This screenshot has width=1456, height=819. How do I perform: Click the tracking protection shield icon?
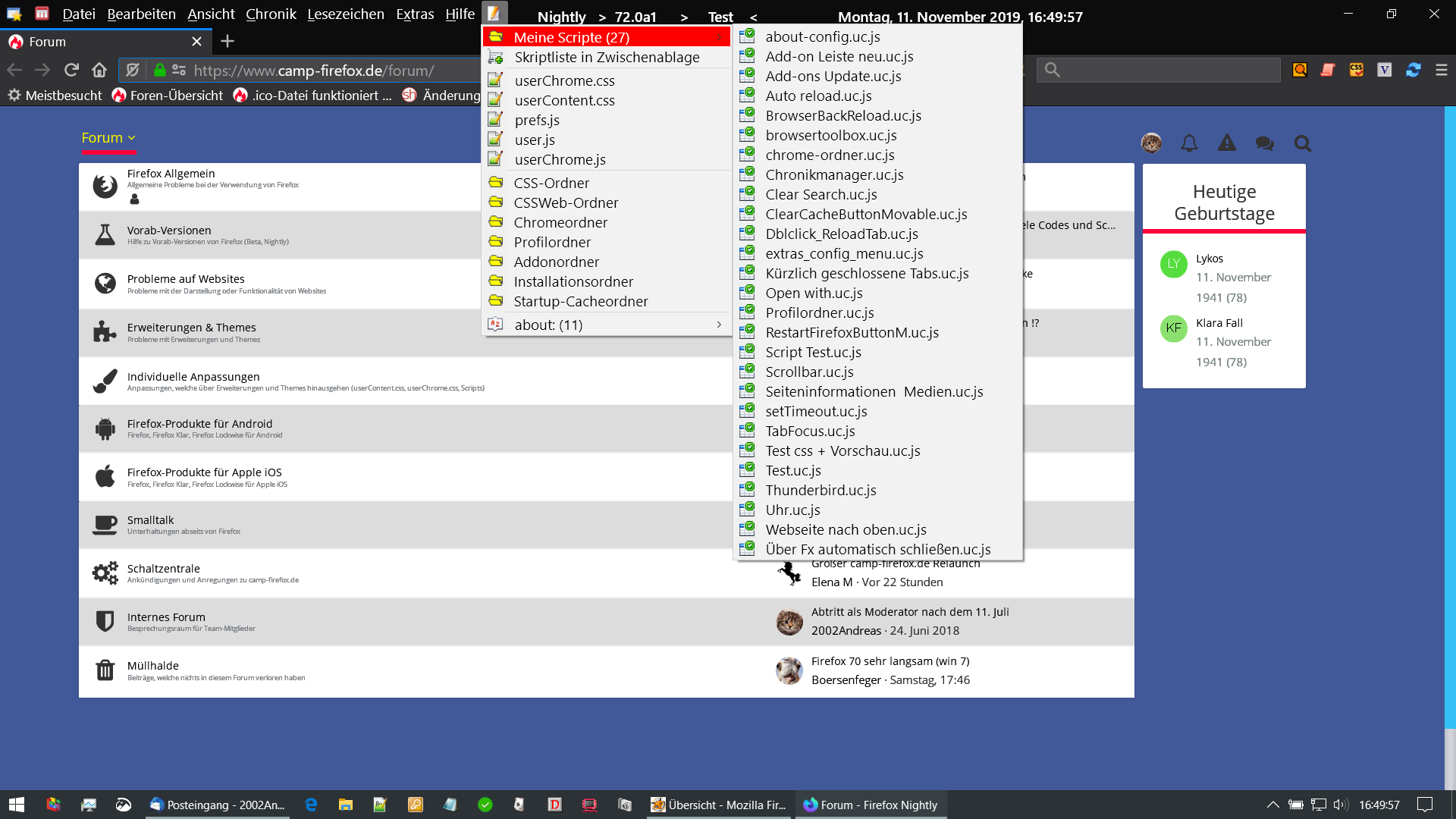pos(133,70)
